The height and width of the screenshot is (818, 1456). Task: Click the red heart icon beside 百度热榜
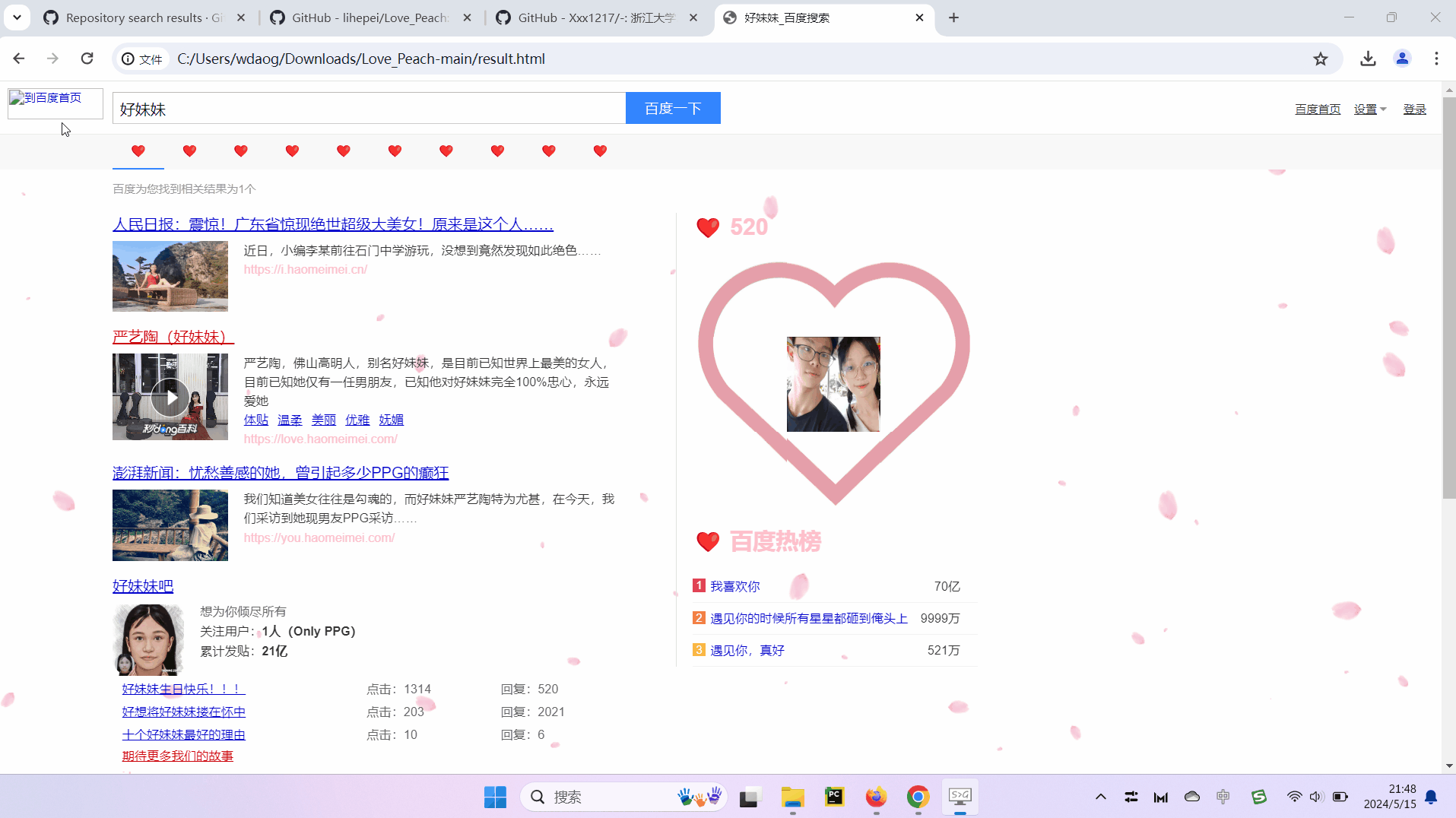(x=708, y=541)
